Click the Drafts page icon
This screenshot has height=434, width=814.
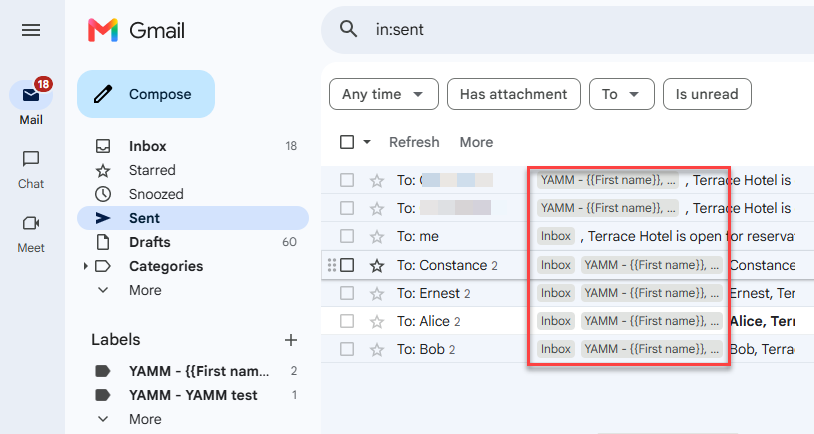[103, 242]
